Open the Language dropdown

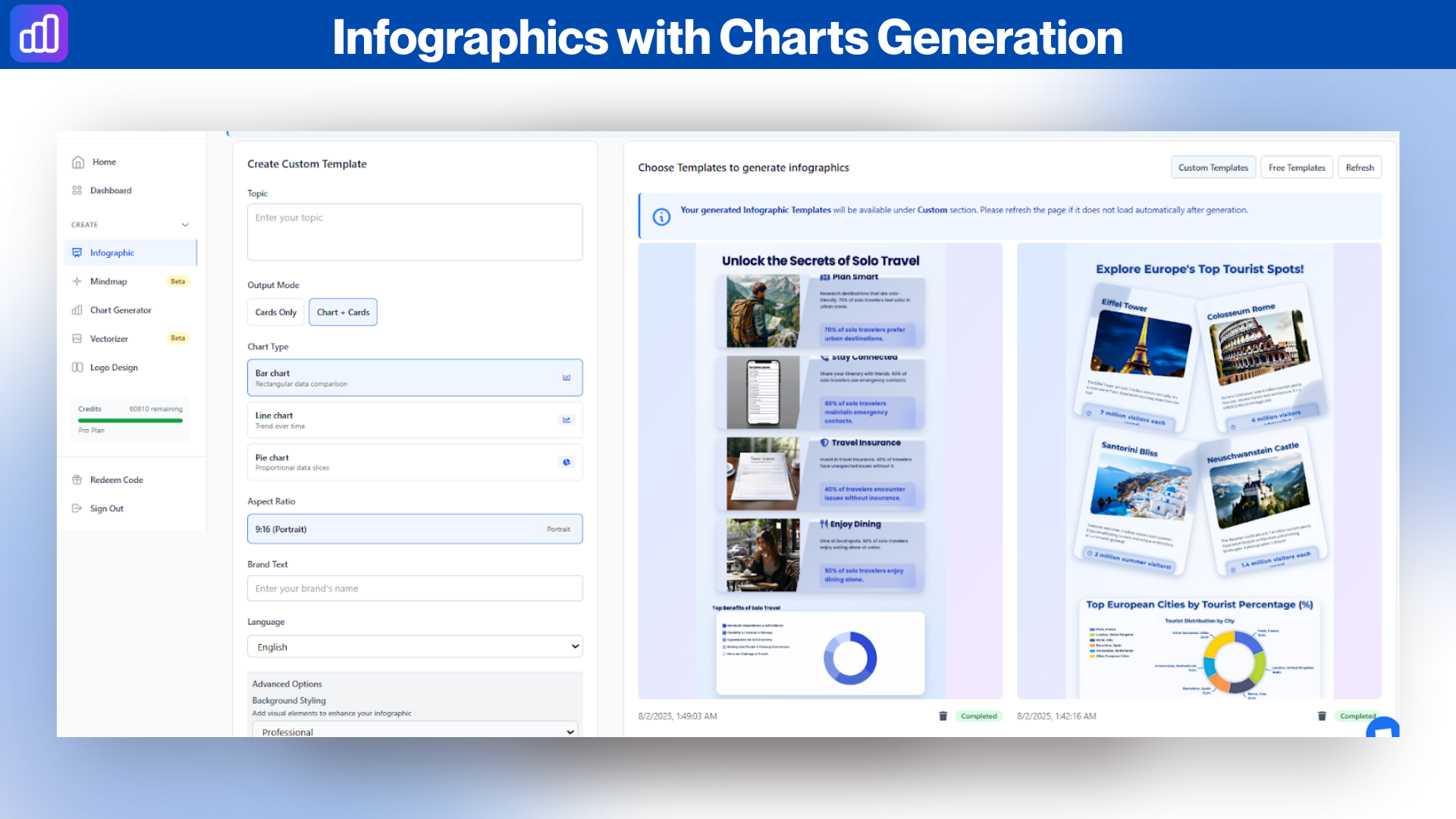tap(414, 646)
